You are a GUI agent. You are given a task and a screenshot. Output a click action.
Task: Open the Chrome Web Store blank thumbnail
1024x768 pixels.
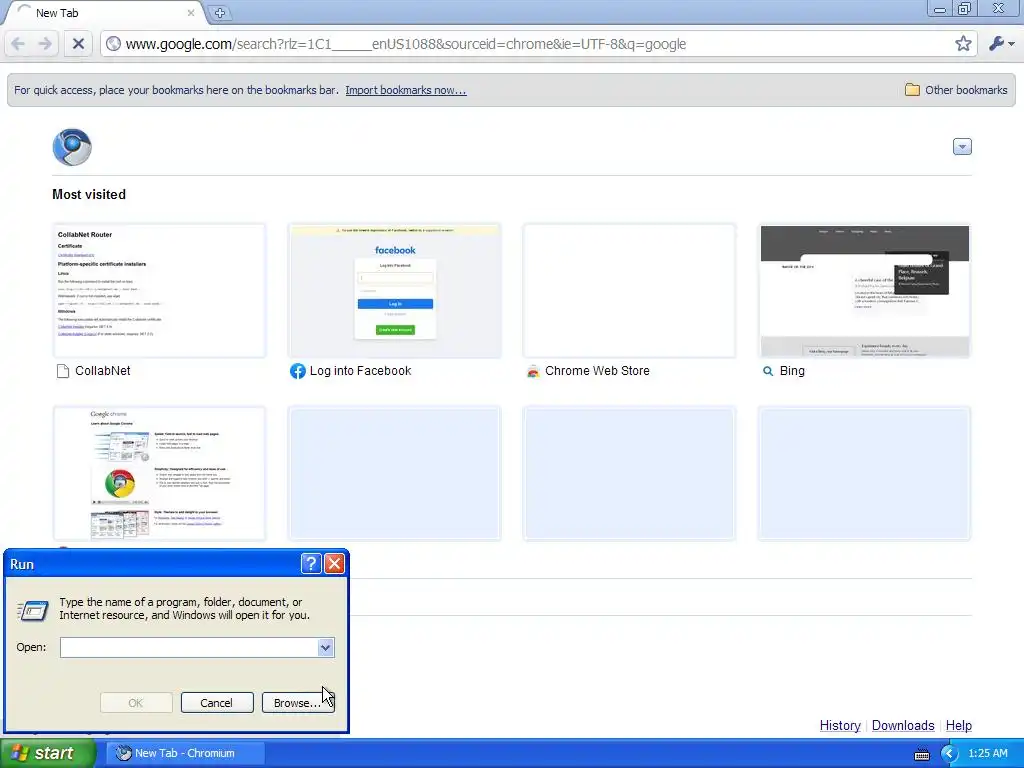(x=630, y=291)
